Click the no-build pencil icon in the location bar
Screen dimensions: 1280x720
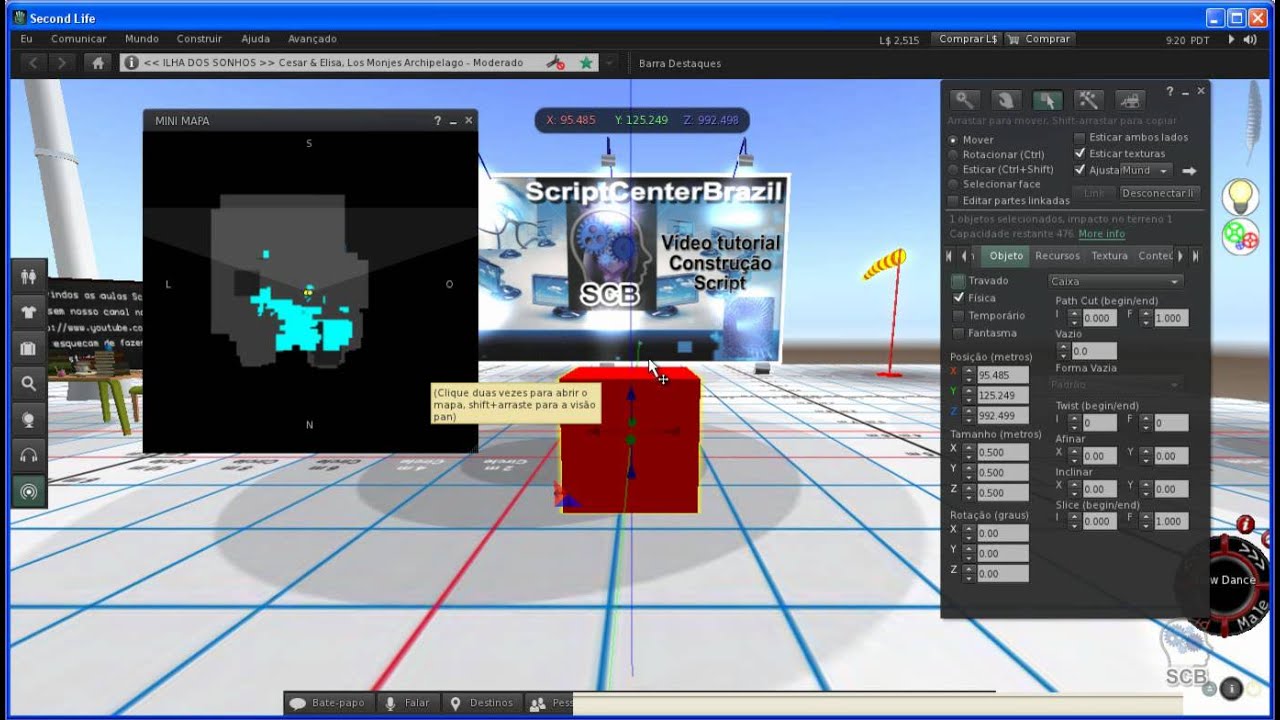pos(555,63)
